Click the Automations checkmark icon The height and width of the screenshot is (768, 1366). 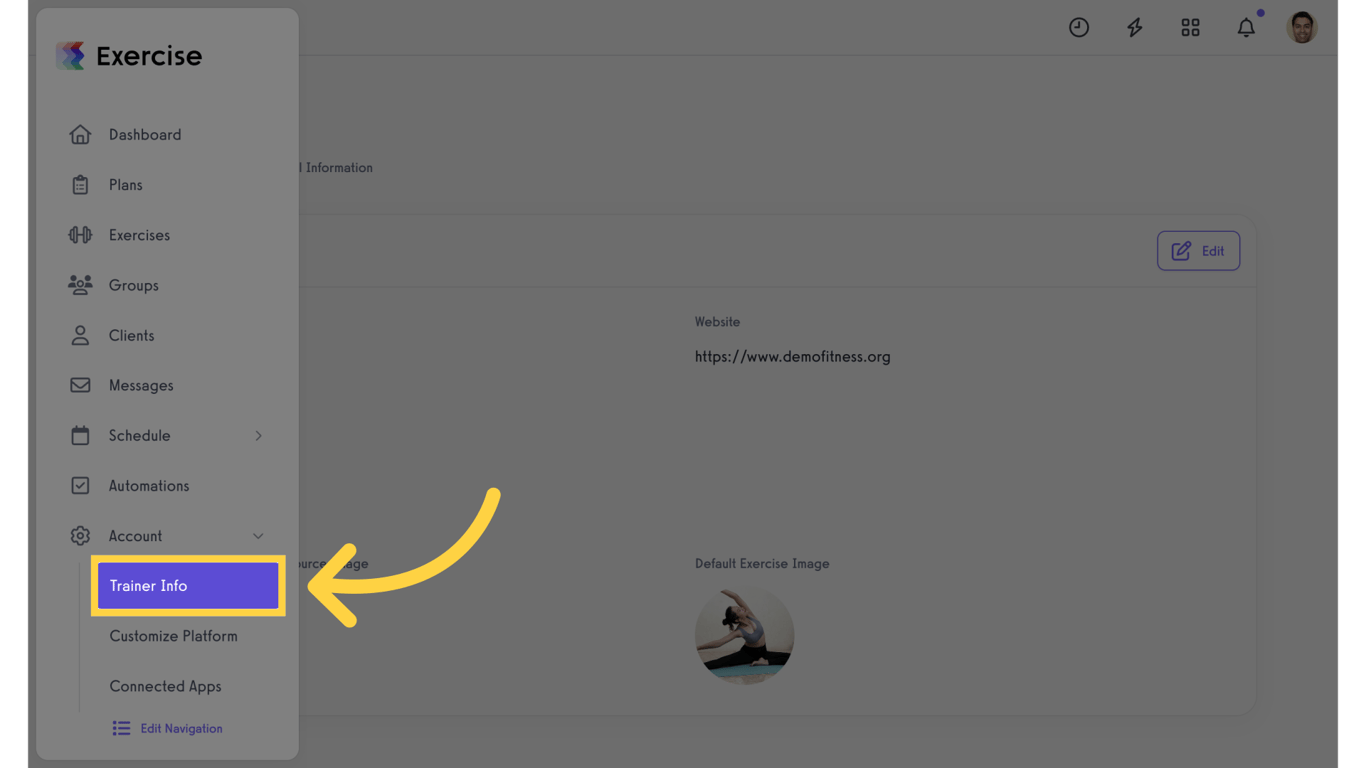[80, 486]
